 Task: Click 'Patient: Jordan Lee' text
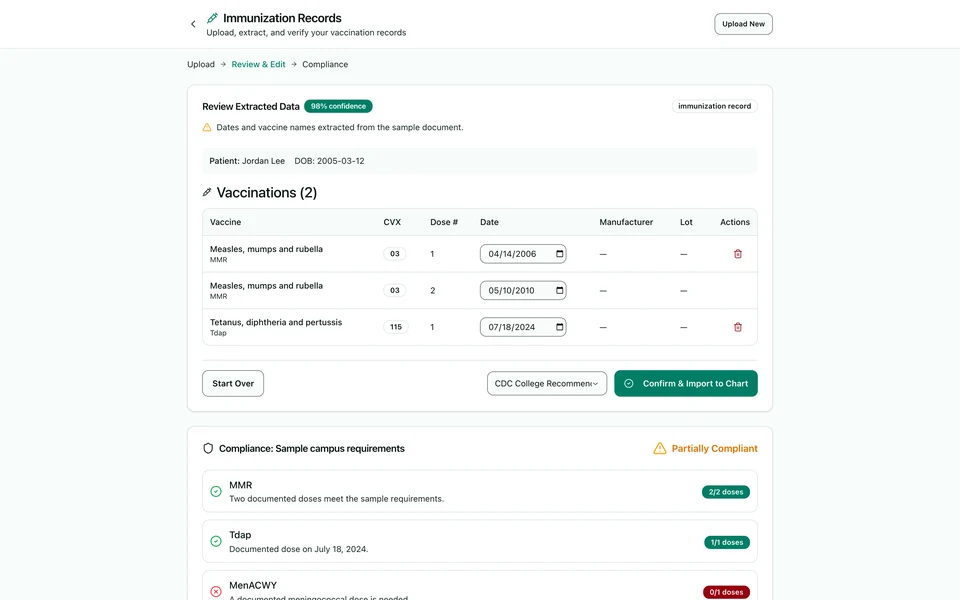[x=247, y=161]
